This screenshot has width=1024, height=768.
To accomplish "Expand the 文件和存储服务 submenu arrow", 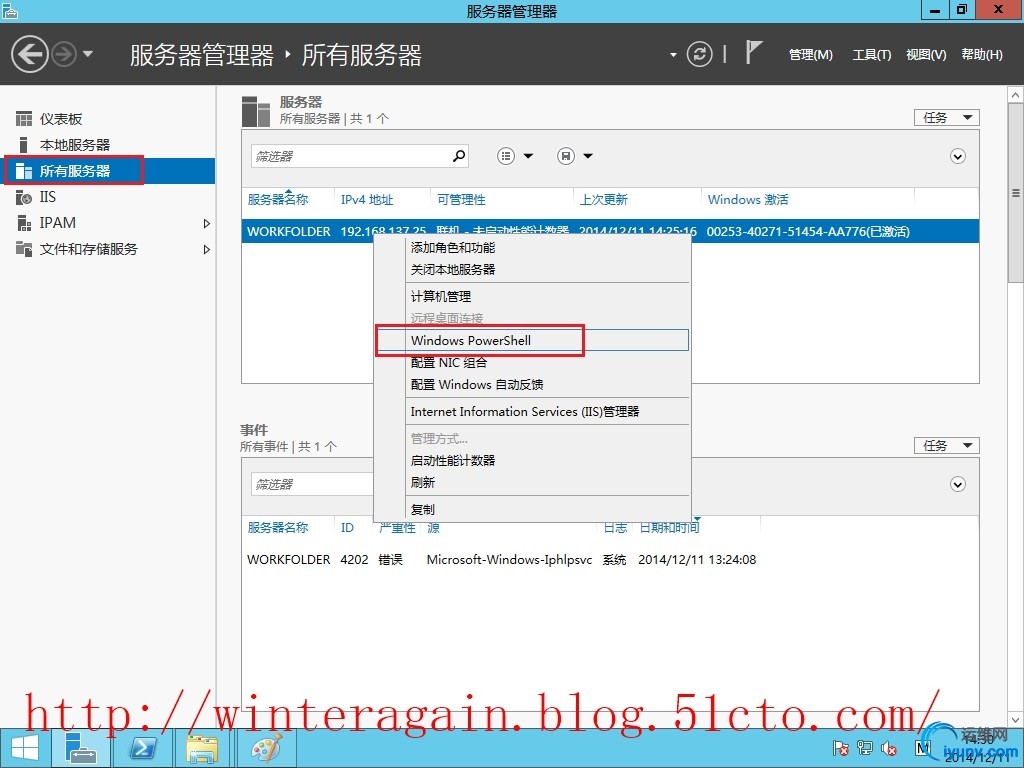I will 206,249.
